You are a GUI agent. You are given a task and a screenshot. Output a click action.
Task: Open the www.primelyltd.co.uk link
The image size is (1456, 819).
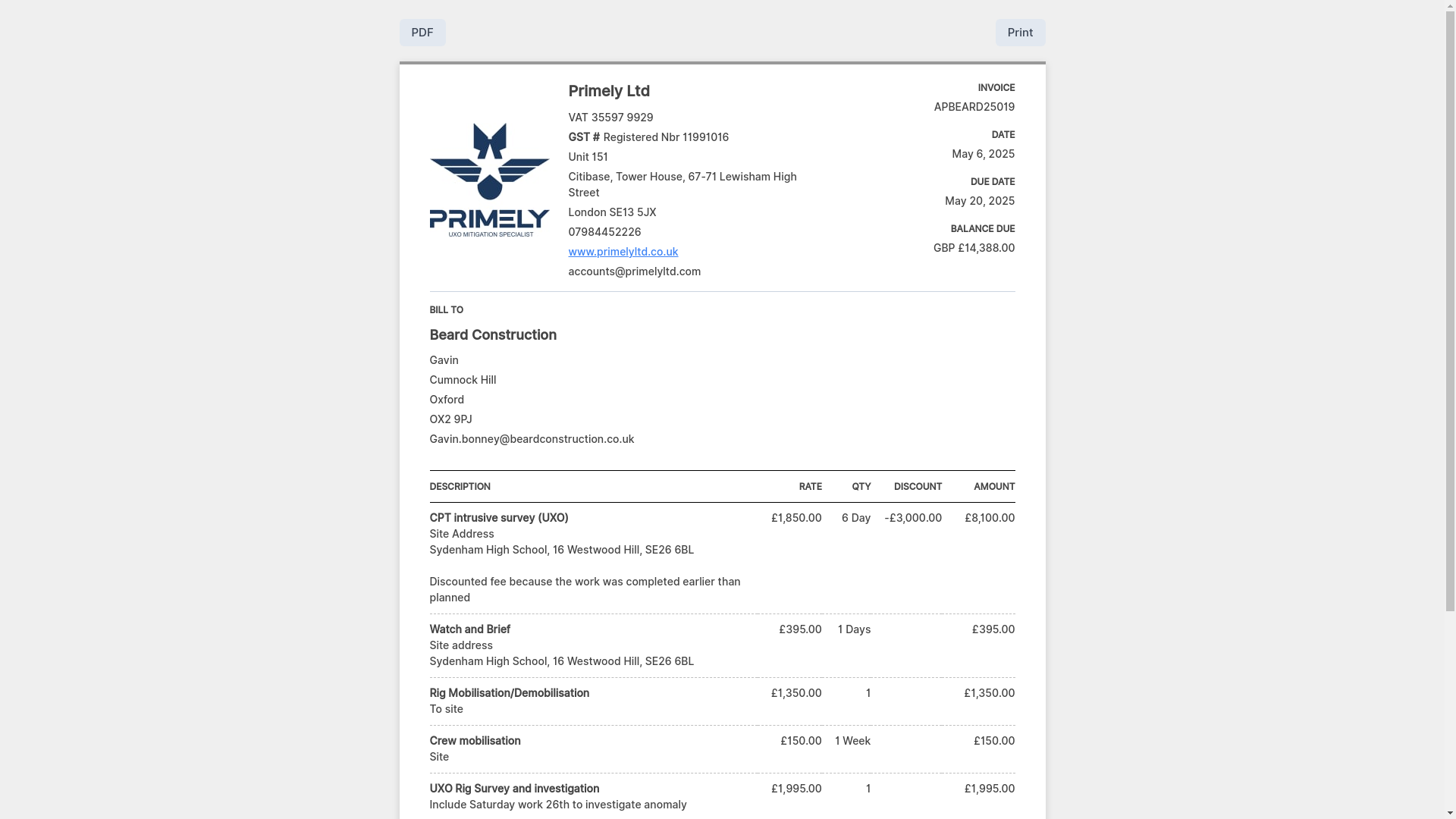[623, 252]
